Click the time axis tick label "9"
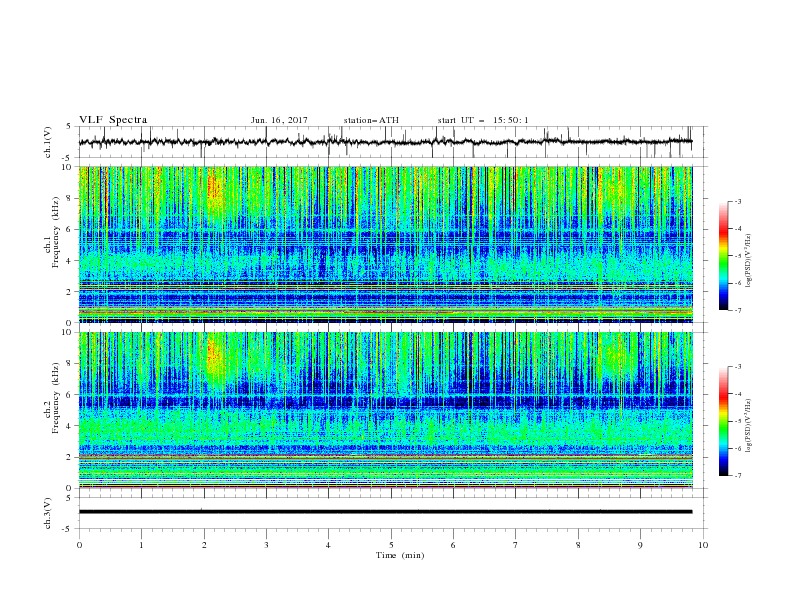 (x=640, y=545)
